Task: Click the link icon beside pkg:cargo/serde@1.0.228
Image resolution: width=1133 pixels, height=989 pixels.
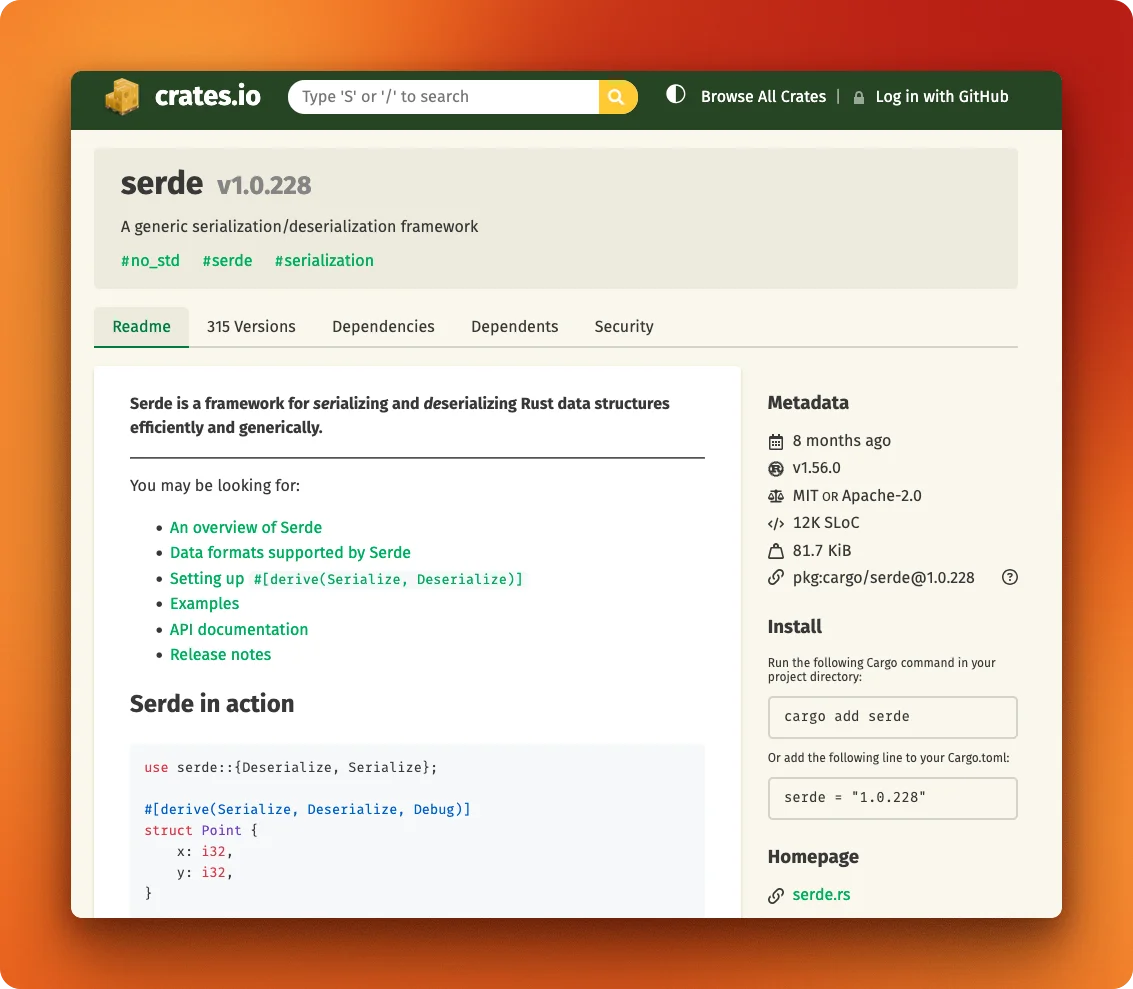Action: tap(776, 578)
